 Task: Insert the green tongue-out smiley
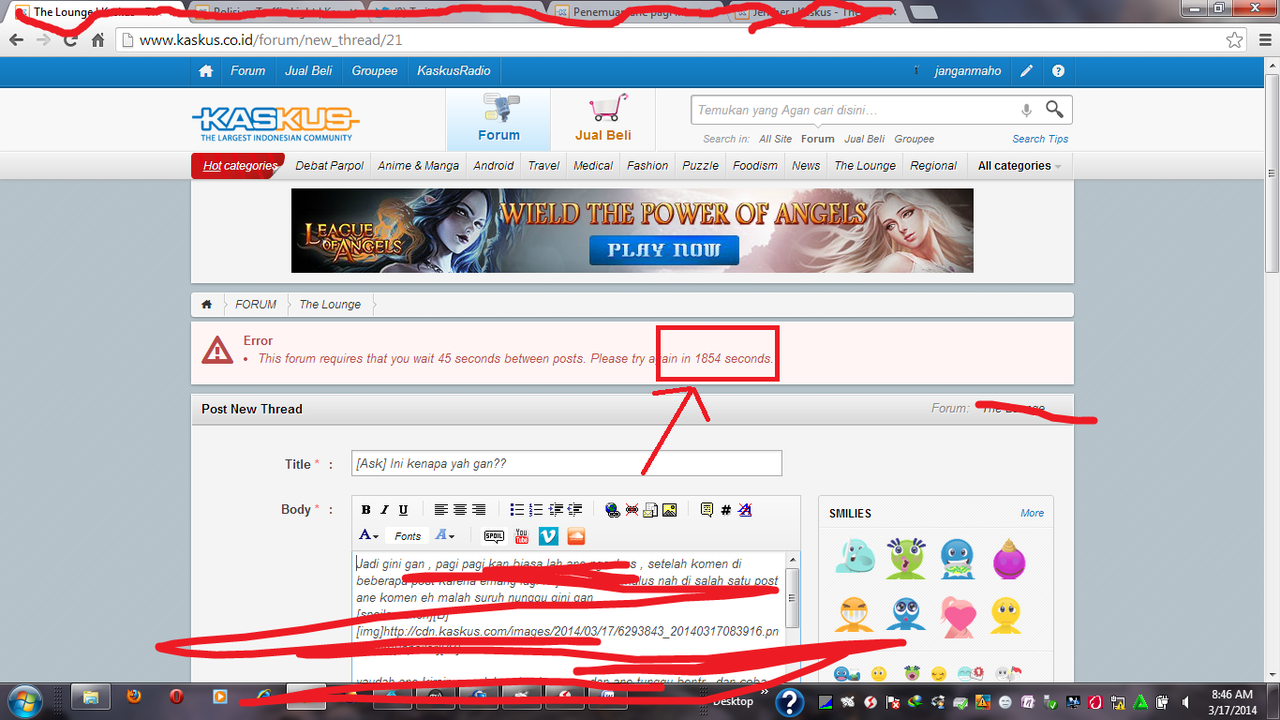[x=906, y=559]
